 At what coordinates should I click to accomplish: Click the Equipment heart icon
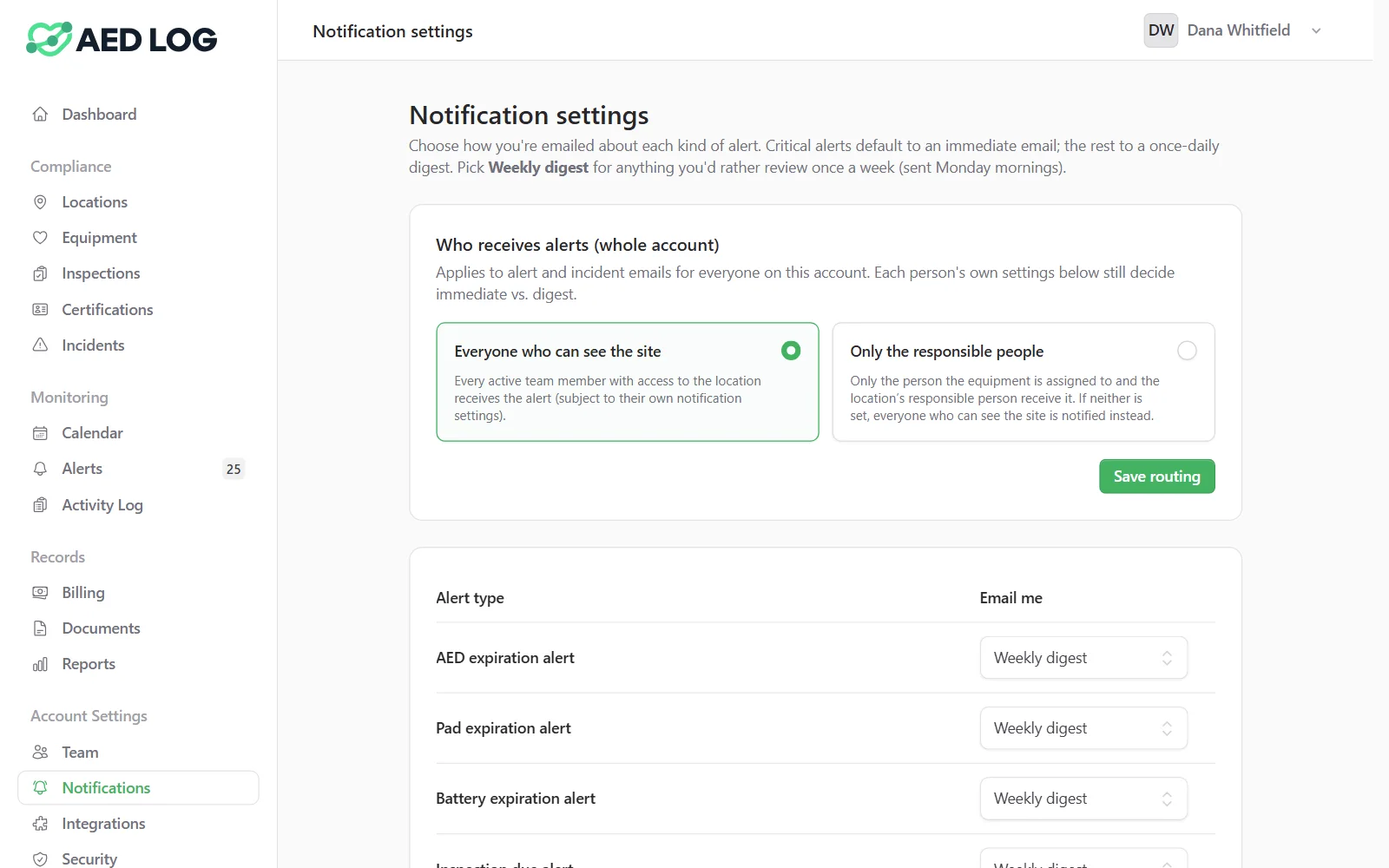coord(40,238)
